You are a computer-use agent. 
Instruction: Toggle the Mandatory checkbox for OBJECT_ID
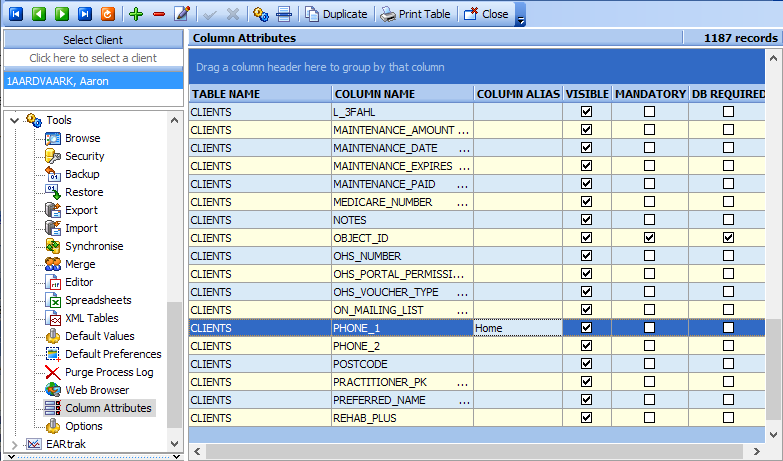[649, 237]
